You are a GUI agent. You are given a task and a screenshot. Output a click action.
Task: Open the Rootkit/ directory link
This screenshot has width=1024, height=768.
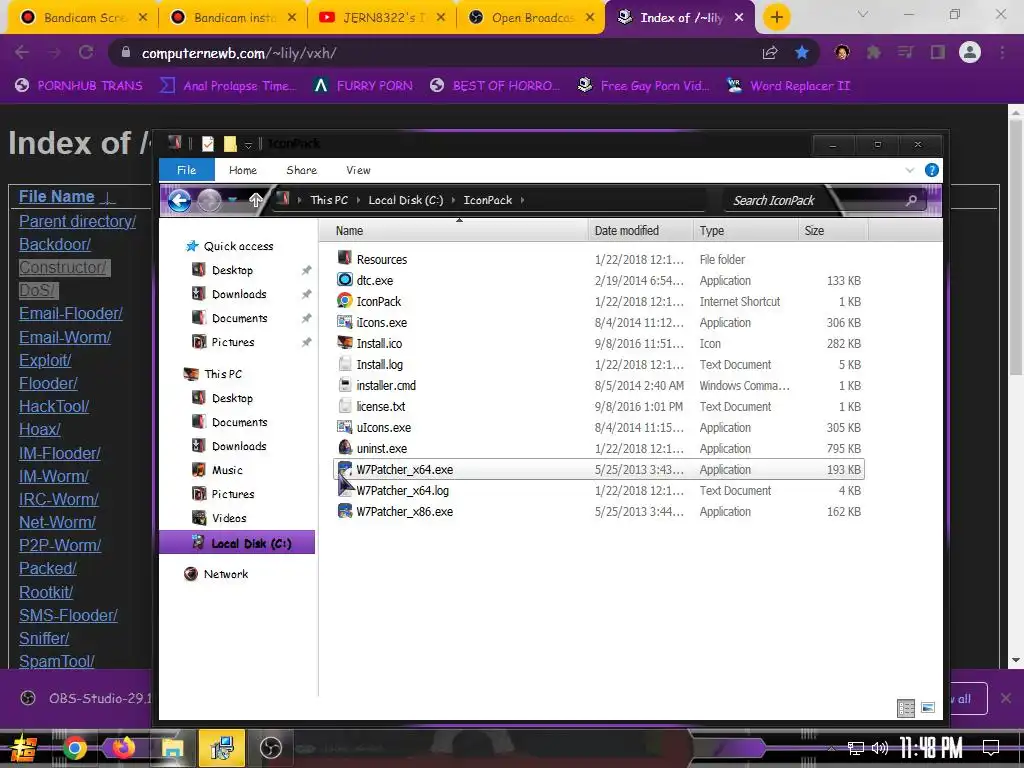click(x=46, y=592)
